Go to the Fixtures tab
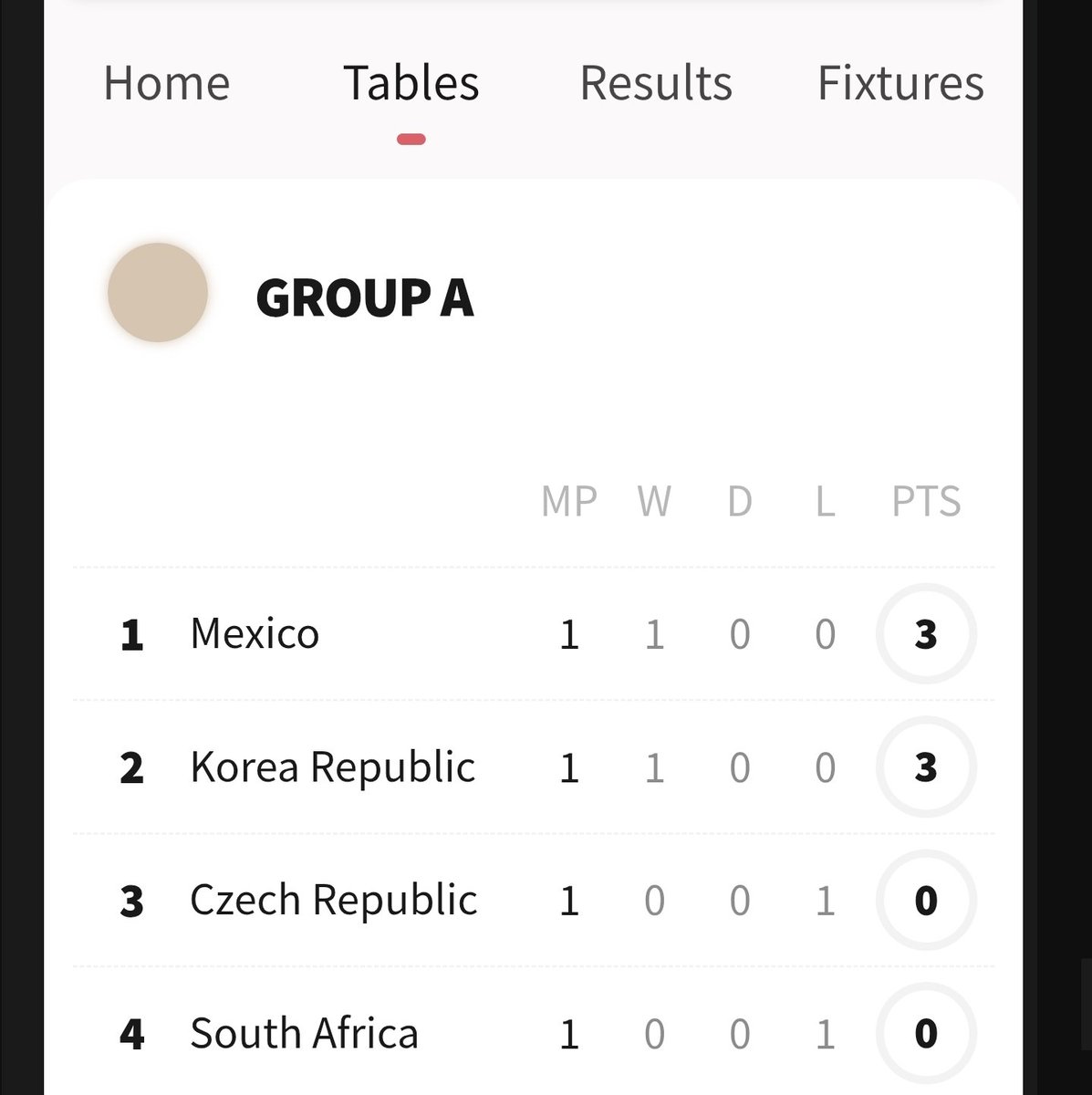This screenshot has width=1092, height=1095. coord(900,84)
